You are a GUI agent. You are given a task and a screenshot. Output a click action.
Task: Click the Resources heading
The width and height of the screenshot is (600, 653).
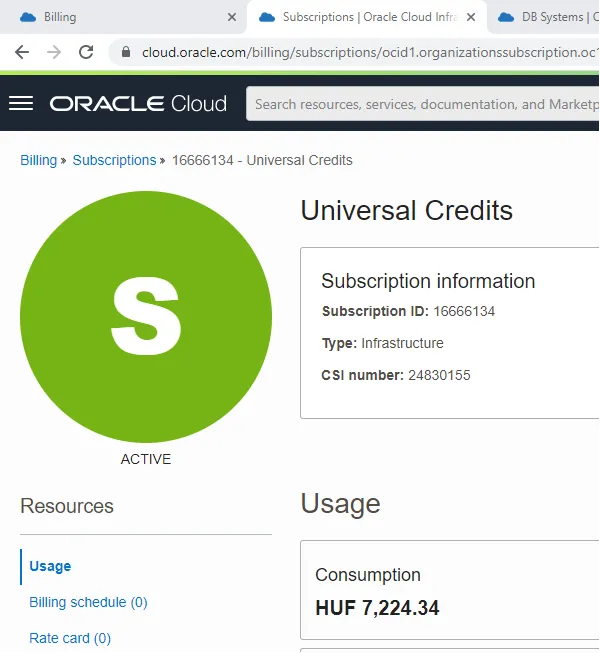67,506
